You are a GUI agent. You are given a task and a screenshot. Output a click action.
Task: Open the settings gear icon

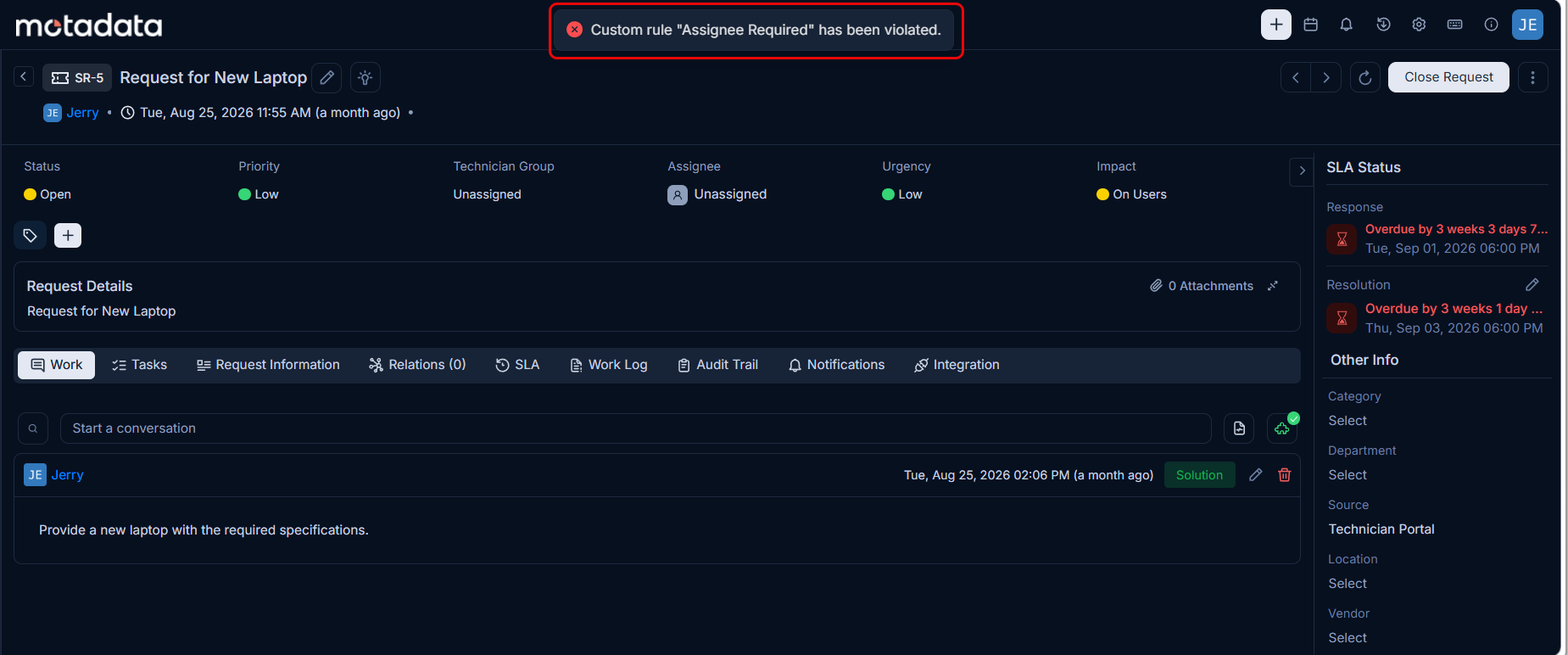(1419, 25)
